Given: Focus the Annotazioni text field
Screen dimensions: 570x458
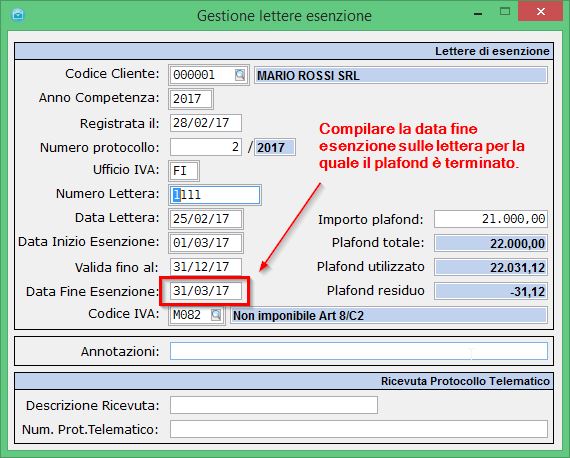Looking at the screenshot, I should point(359,351).
